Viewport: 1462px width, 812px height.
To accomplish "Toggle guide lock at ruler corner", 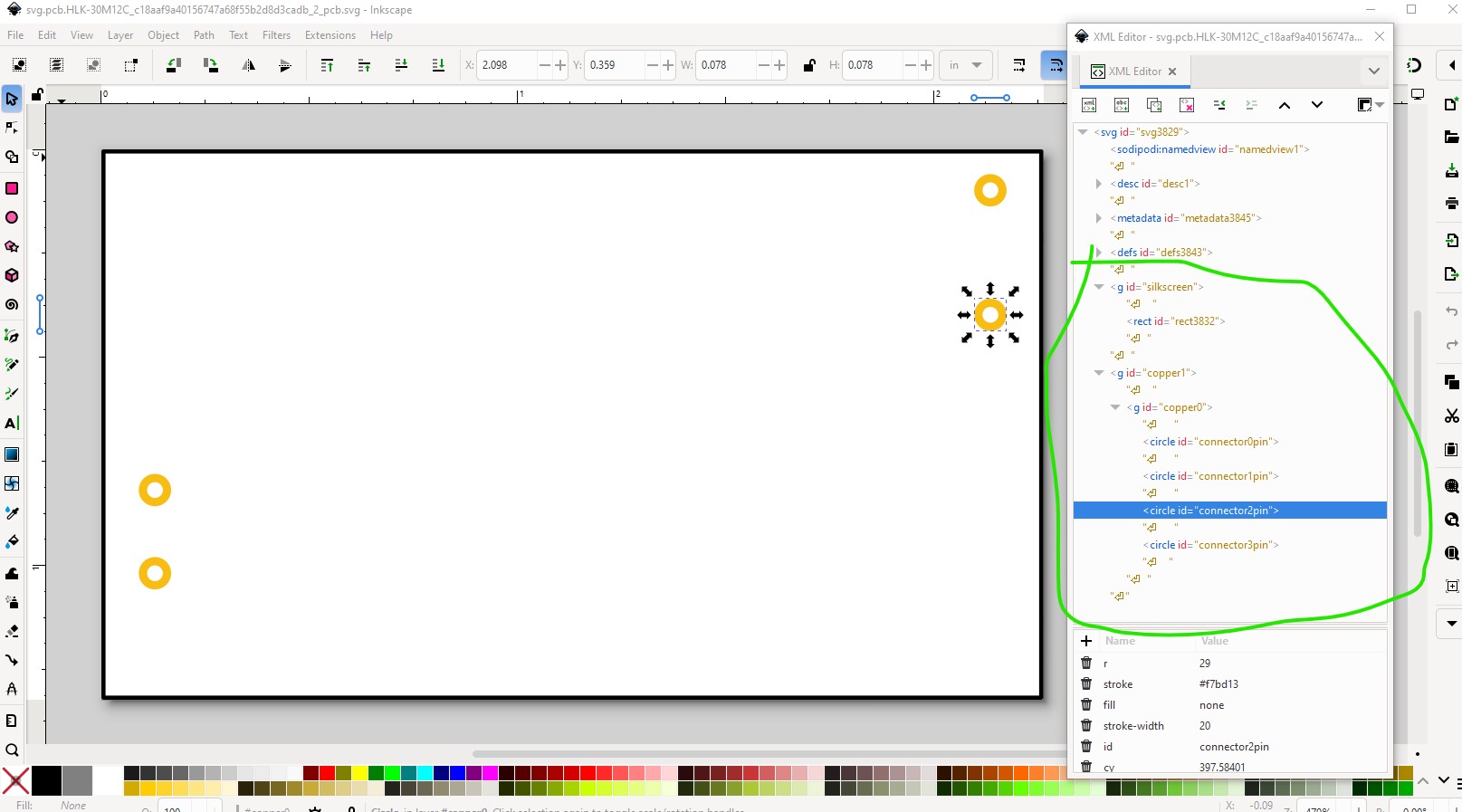I will coord(37,94).
